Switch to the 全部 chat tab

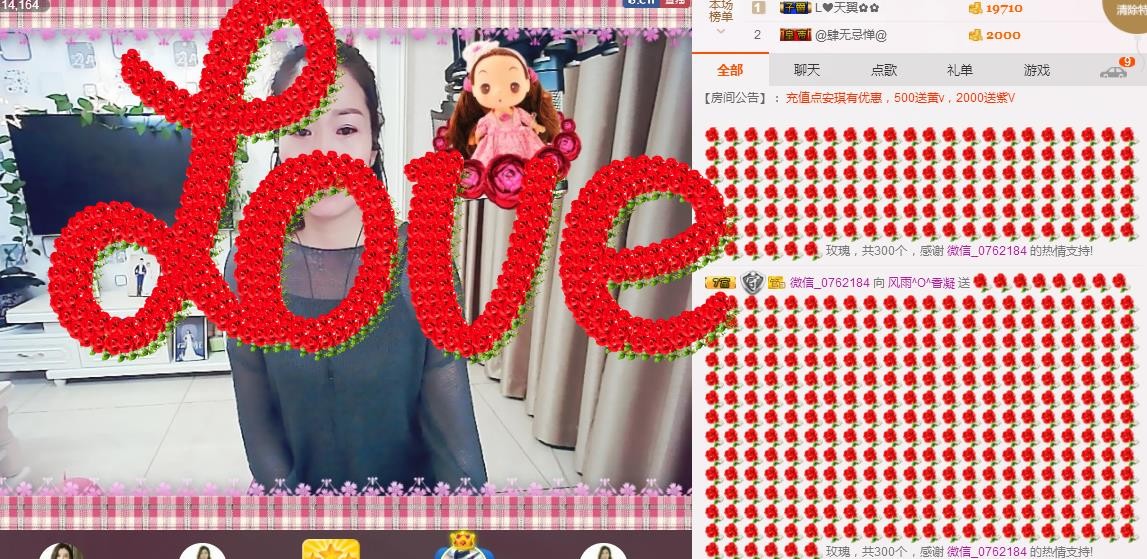730,70
